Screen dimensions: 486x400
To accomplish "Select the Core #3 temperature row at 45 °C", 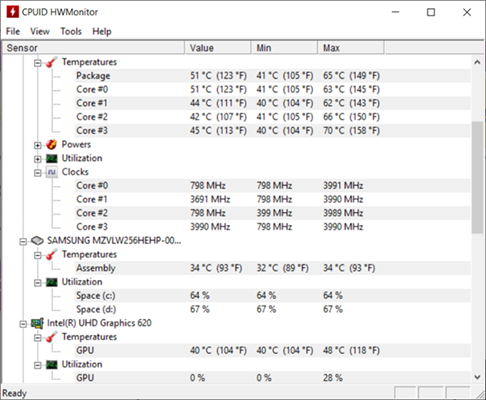I will 272,130.
